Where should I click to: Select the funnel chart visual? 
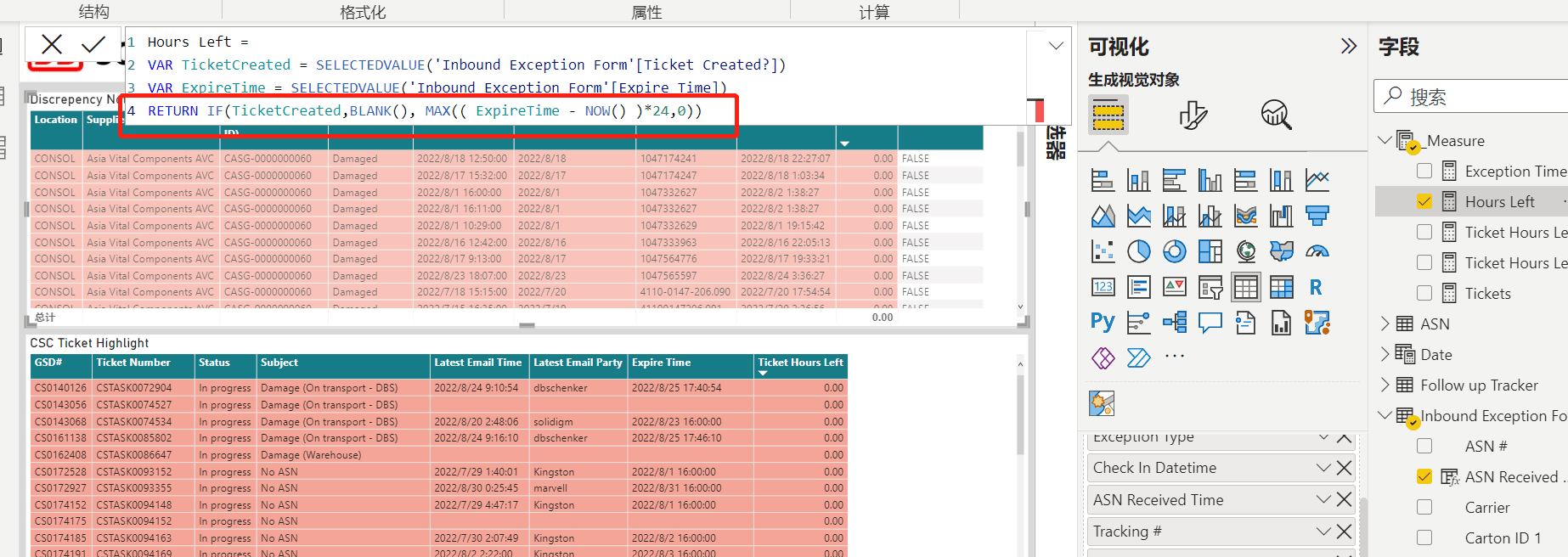point(1317,216)
